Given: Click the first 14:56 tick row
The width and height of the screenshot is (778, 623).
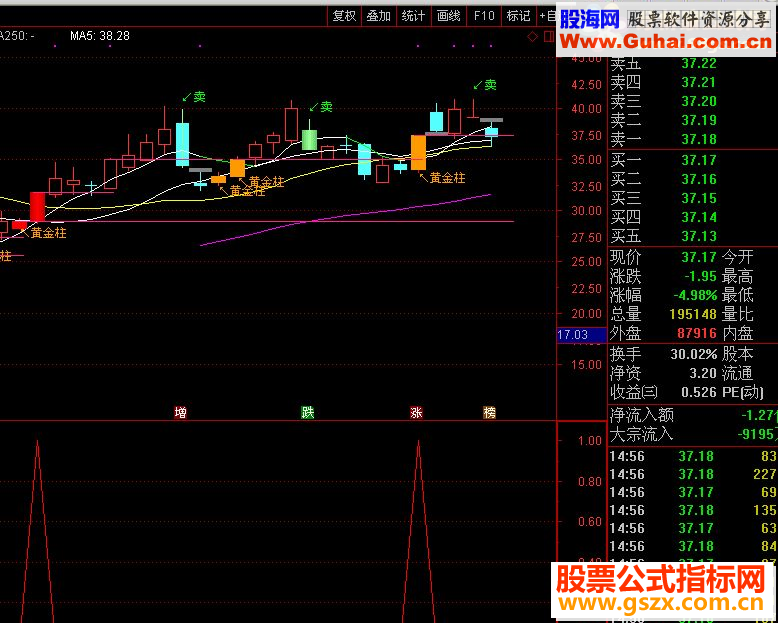Looking at the screenshot, I should [693, 456].
